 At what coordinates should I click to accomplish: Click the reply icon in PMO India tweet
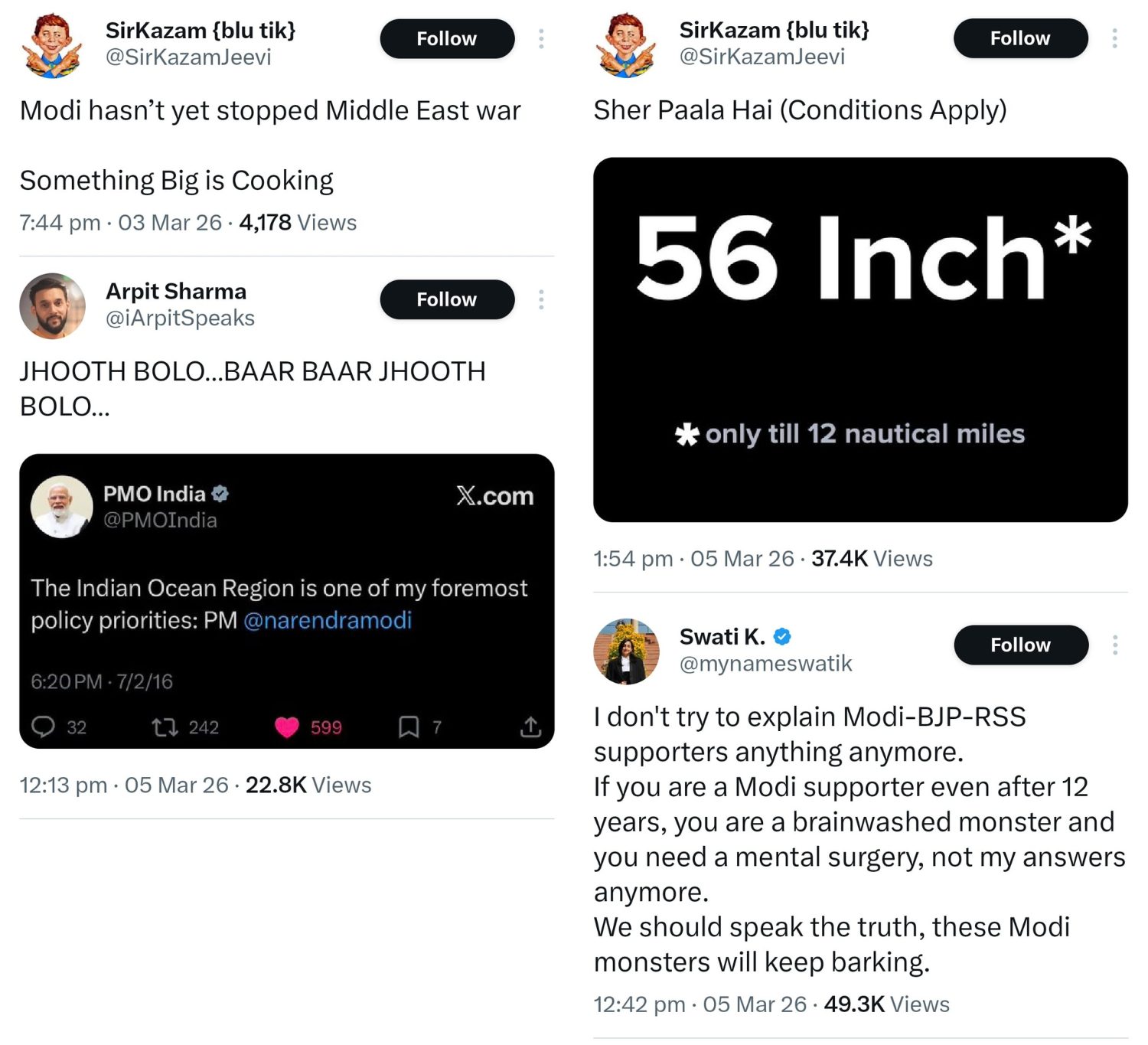[43, 727]
